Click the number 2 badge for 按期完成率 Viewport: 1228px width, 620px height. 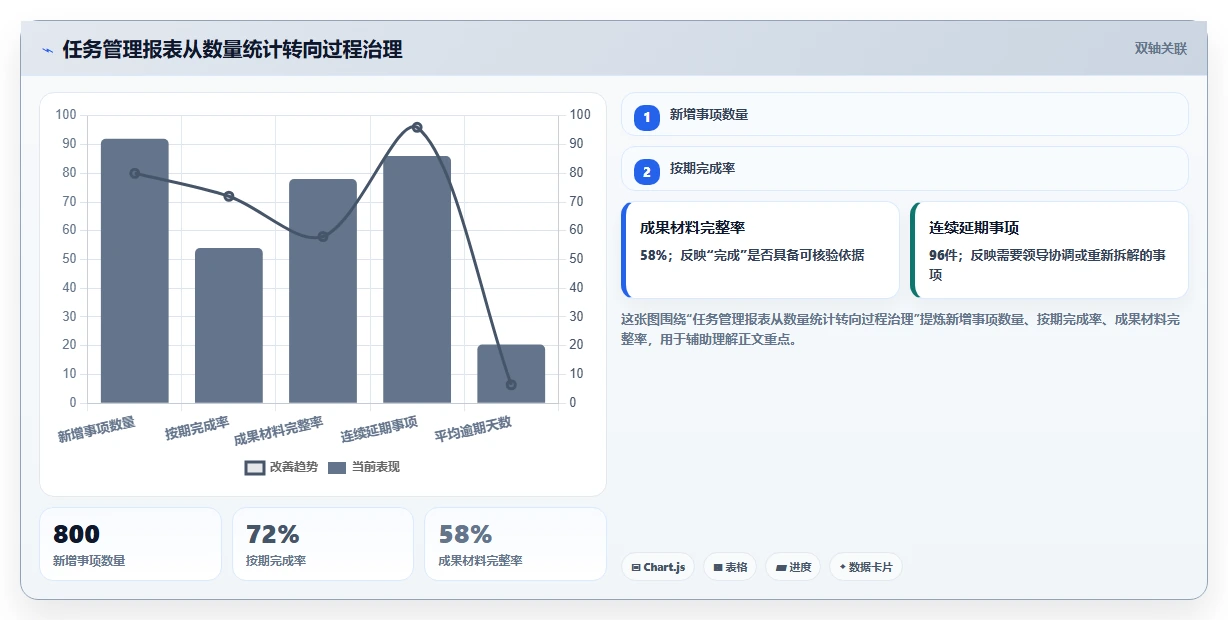click(647, 171)
